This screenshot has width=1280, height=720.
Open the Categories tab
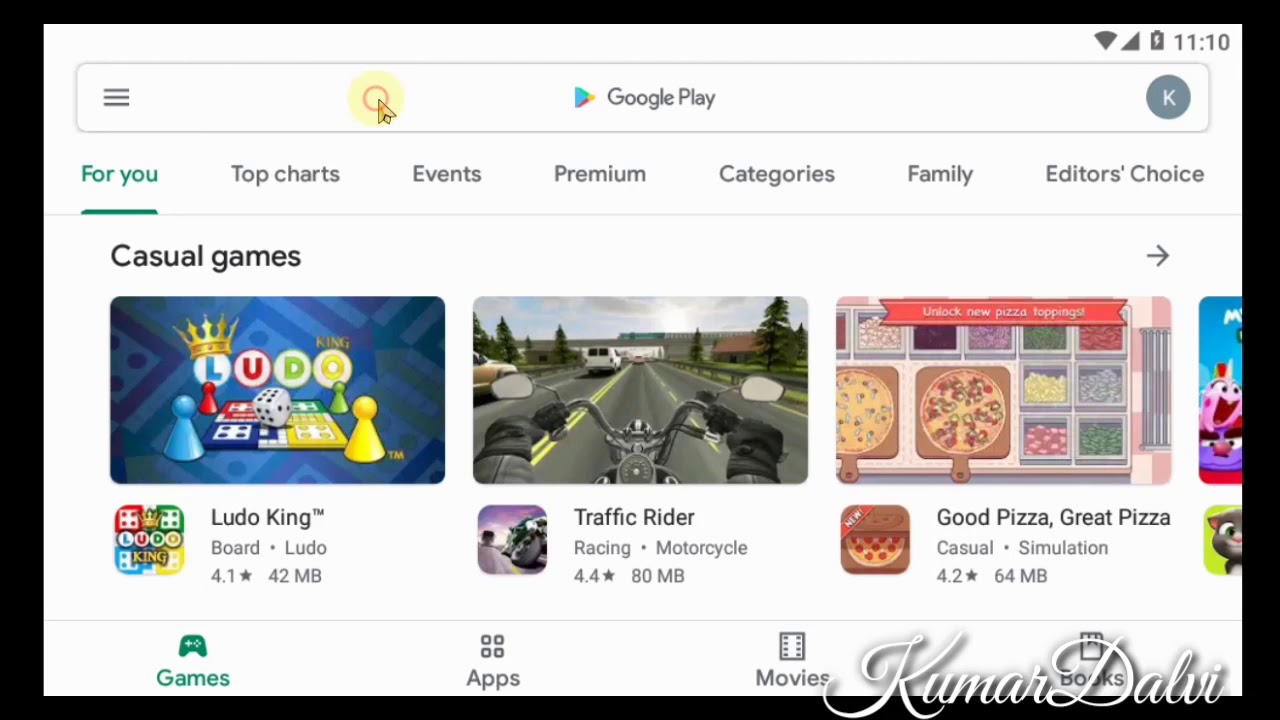coord(777,174)
